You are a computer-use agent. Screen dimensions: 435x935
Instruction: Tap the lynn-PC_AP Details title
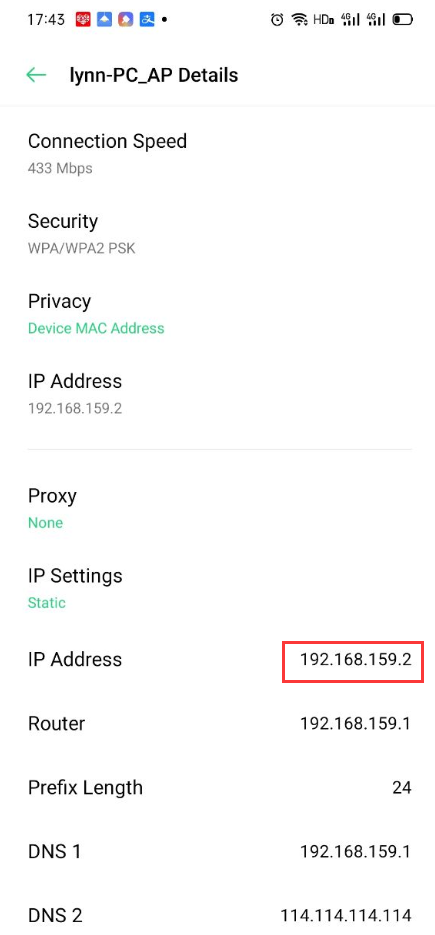154,75
